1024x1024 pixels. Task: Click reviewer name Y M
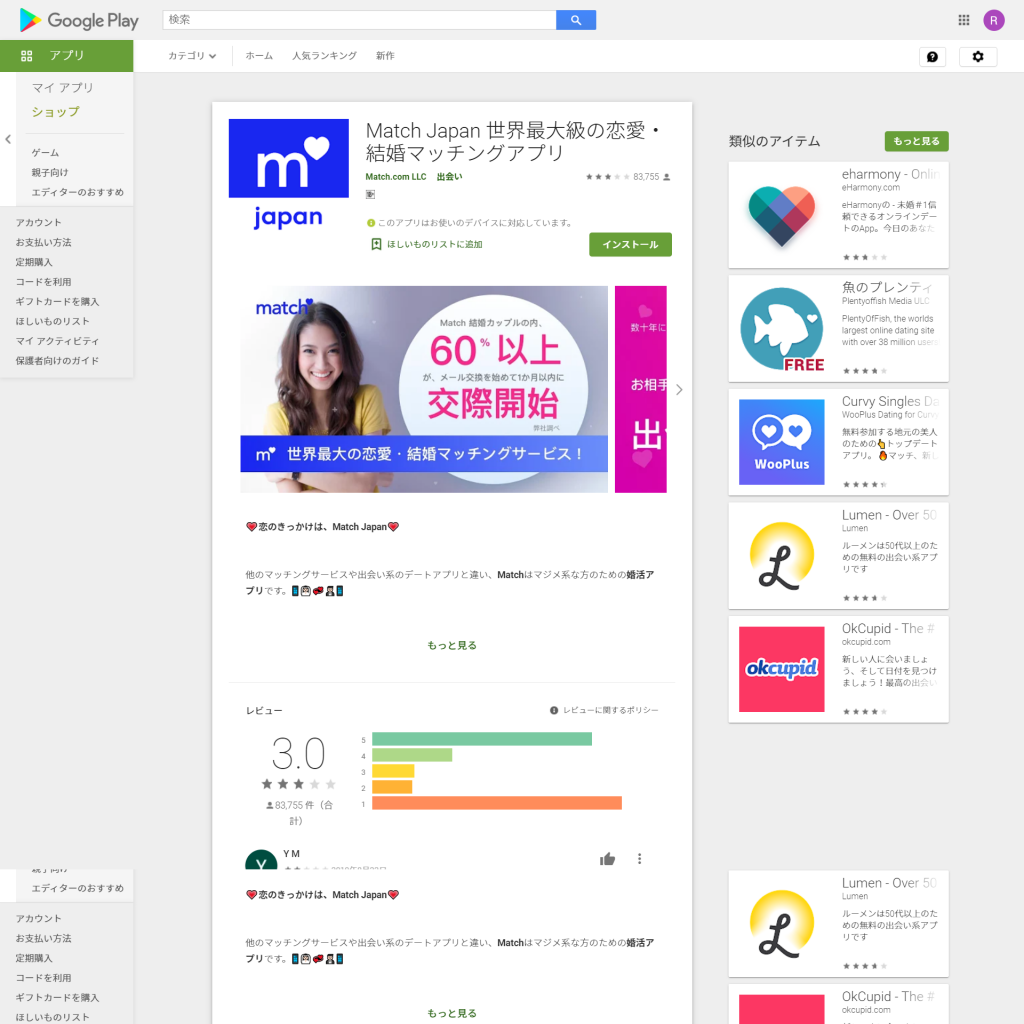pos(291,854)
